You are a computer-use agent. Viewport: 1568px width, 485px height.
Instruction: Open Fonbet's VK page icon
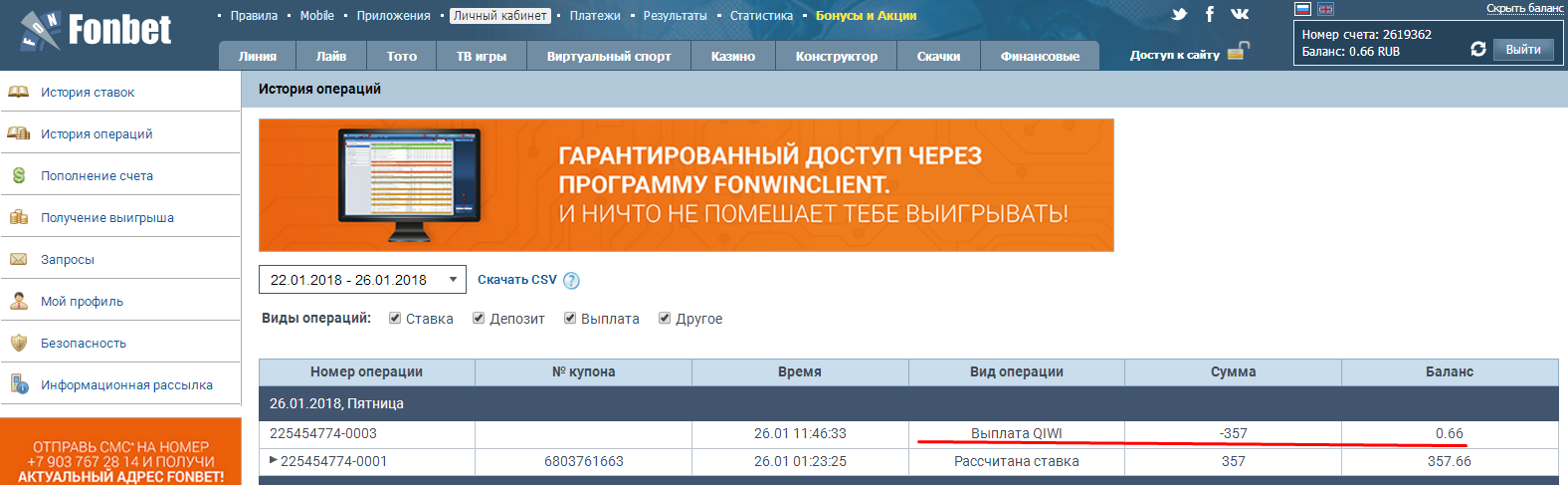pyautogui.click(x=1240, y=14)
